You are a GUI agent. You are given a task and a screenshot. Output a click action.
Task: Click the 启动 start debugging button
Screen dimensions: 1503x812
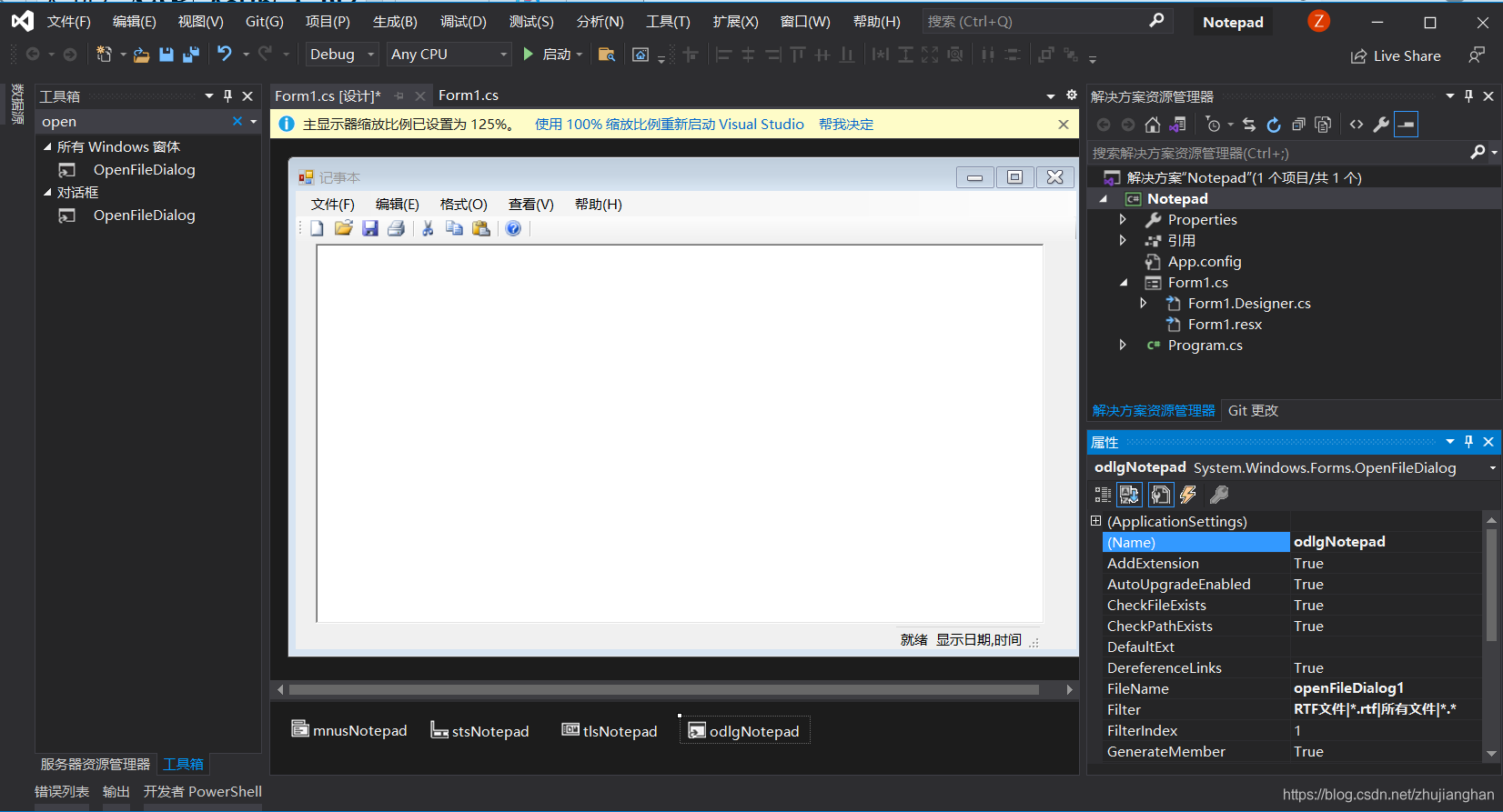552,55
